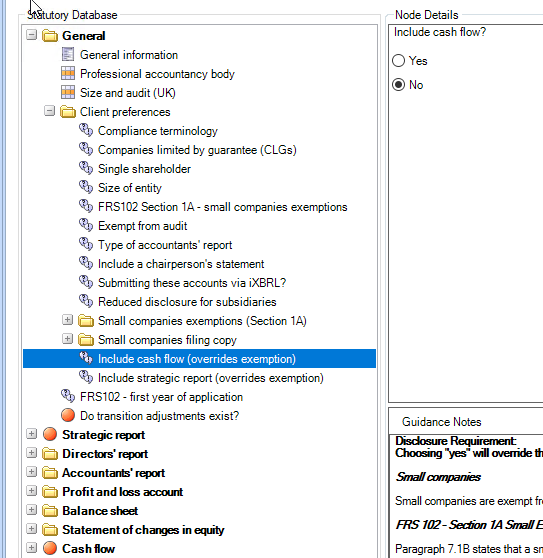Viewport: 543px width, 558px height.
Task: Click the Directors' report folder icon
Action: click(50, 454)
